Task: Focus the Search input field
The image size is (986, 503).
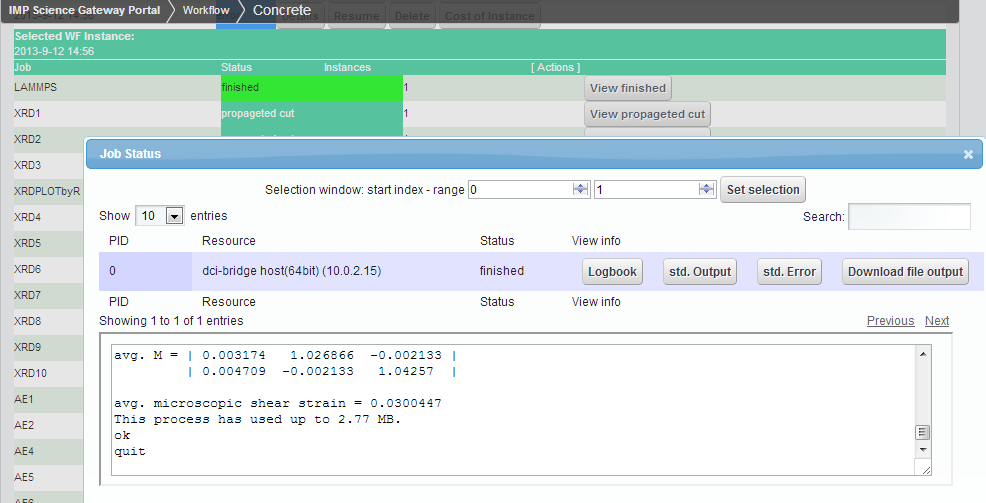Action: pyautogui.click(x=908, y=216)
